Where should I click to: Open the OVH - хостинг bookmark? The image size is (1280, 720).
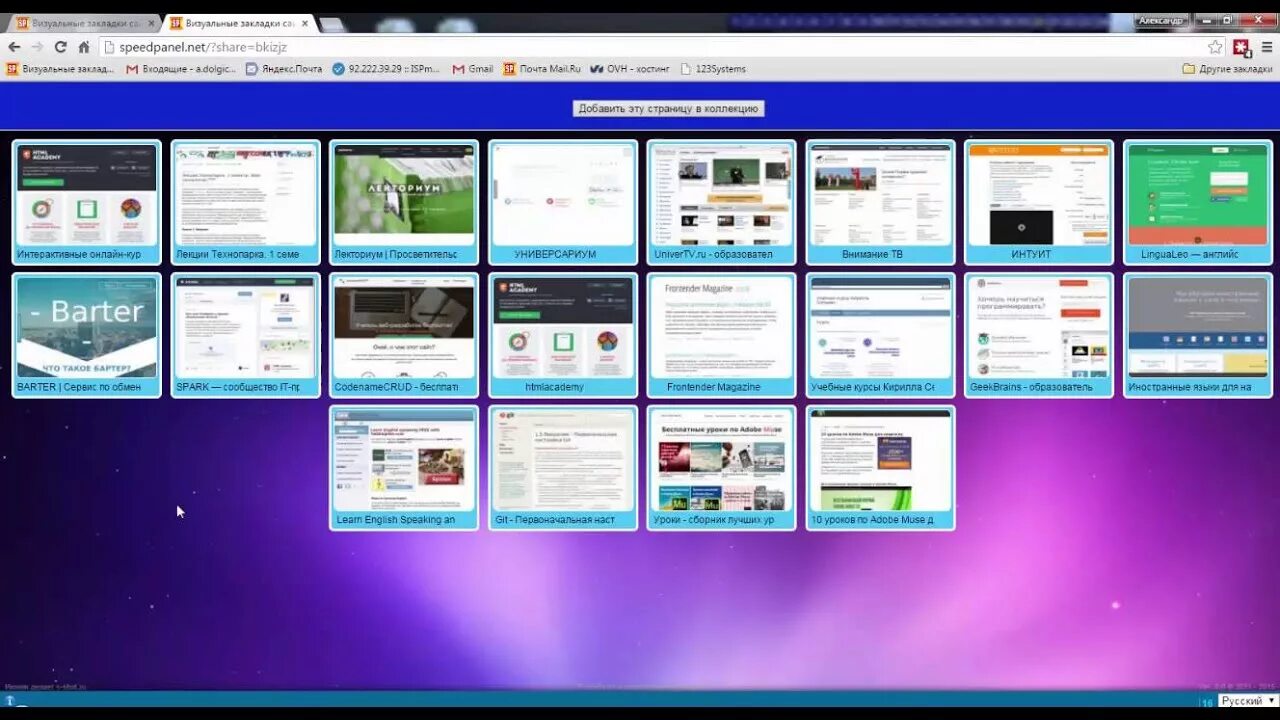(x=631, y=69)
